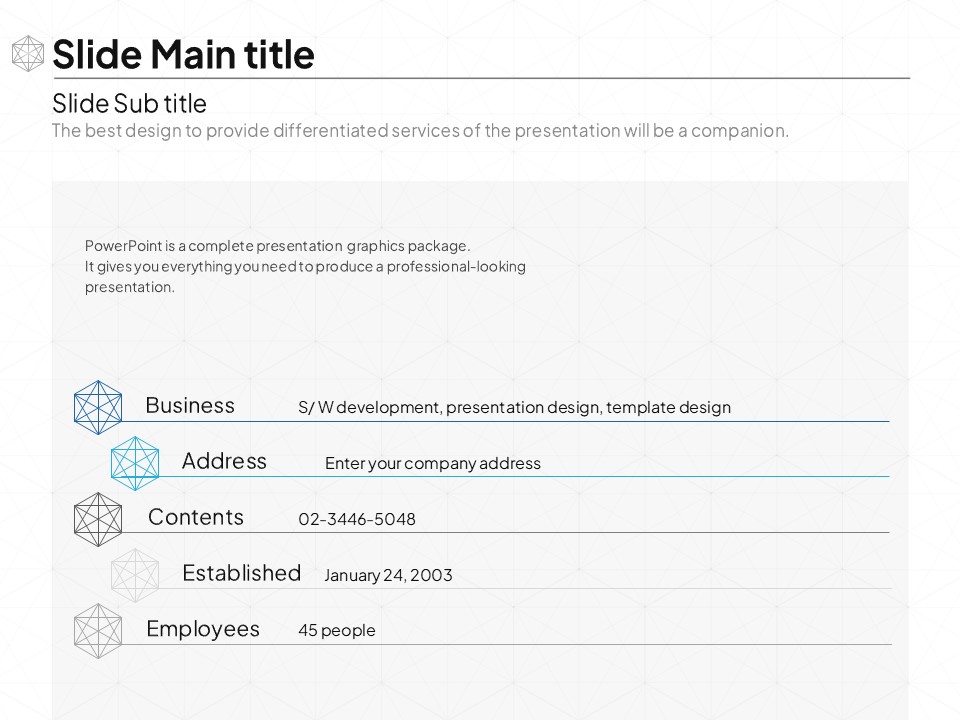Select the dark blue Business row icon

(98, 407)
